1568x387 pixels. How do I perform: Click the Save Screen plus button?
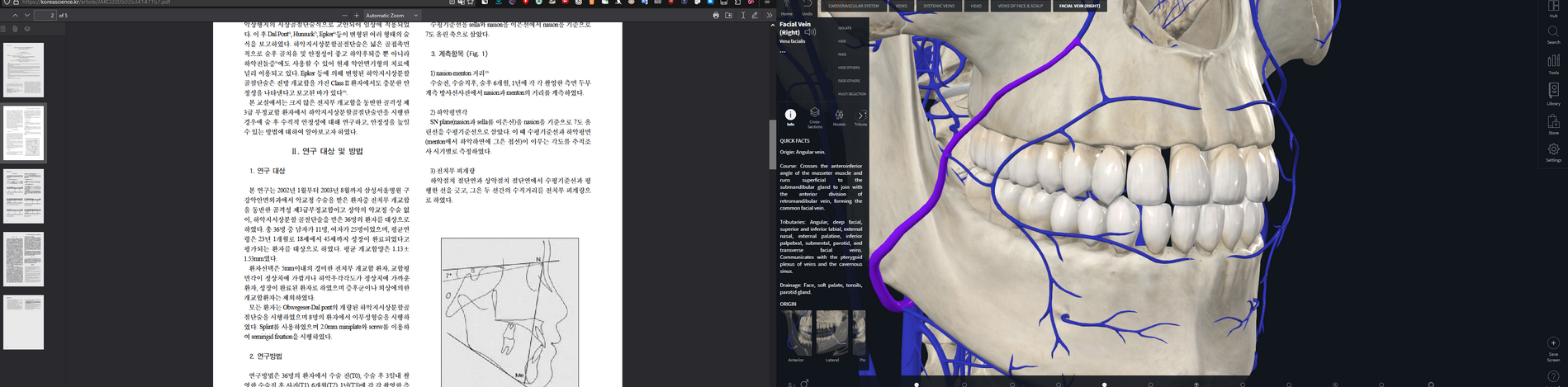pyautogui.click(x=1553, y=343)
